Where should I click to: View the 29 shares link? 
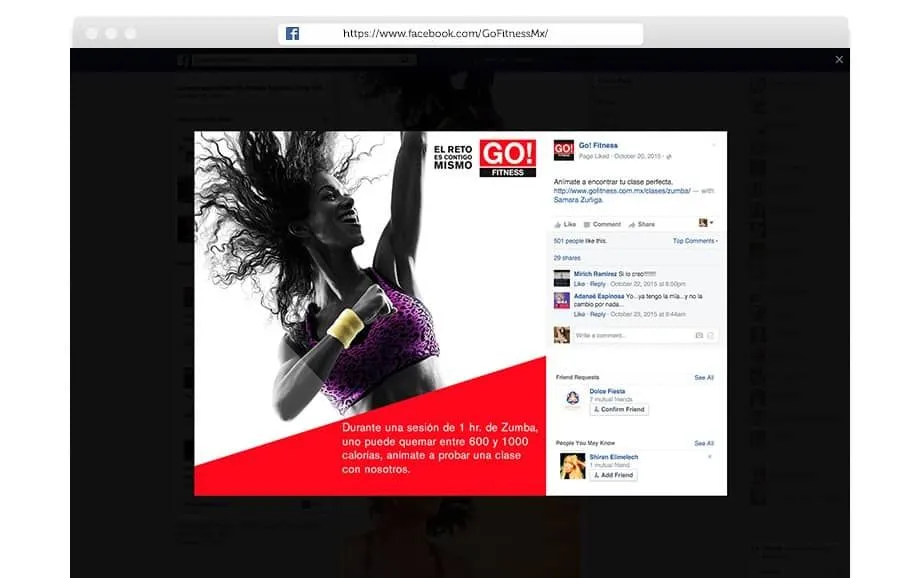pos(567,258)
